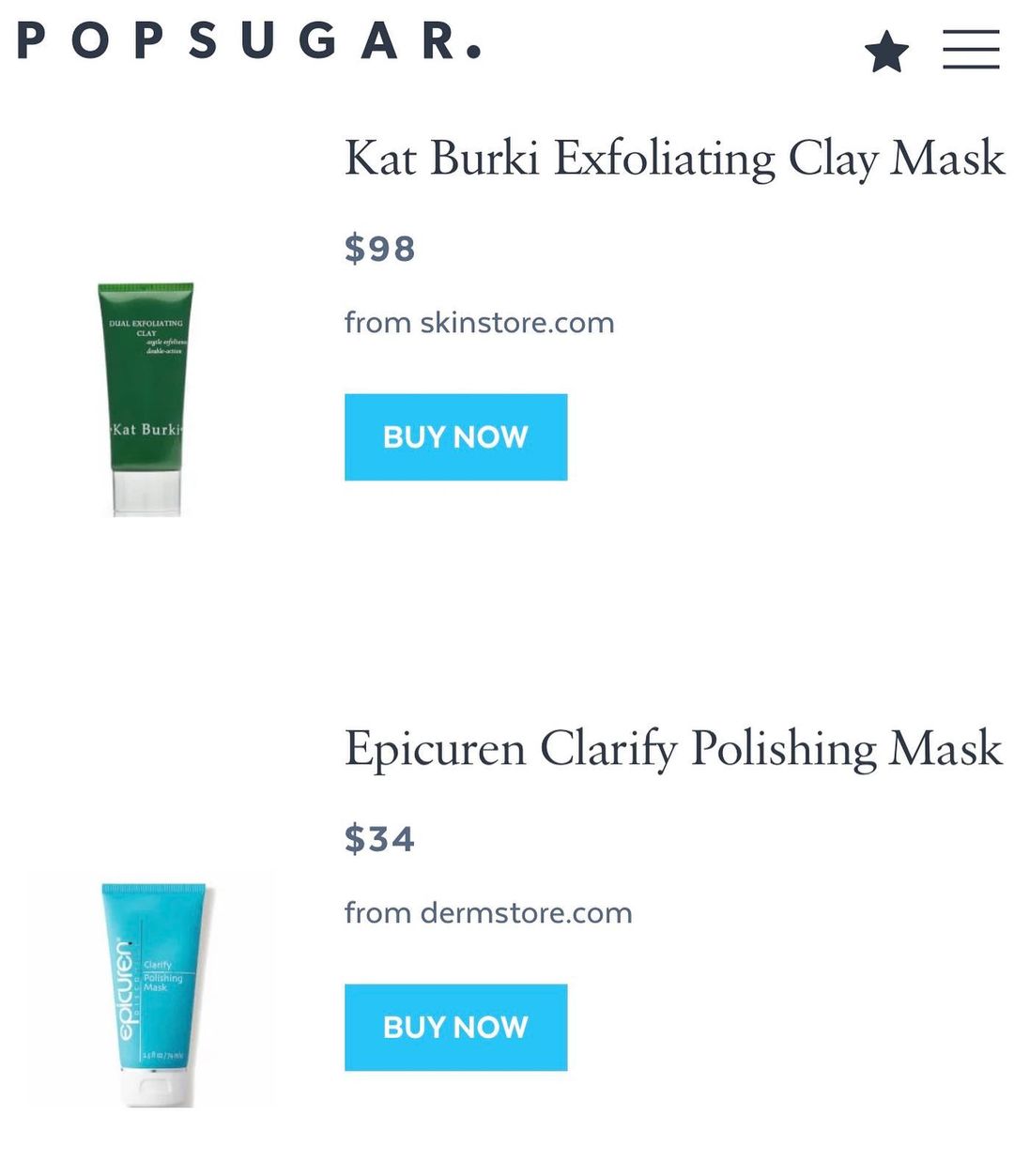
Task: Open Epicuren Clarify Polishing Mask title
Action: [673, 749]
